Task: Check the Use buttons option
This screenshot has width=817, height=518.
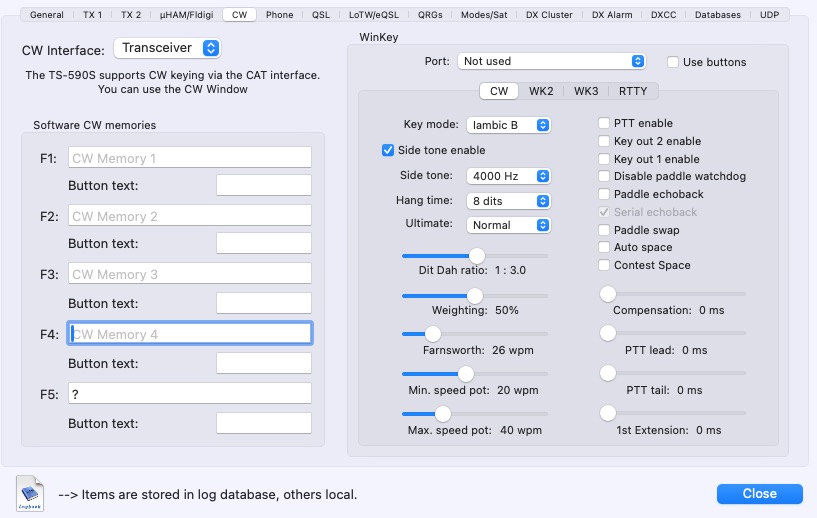Action: click(673, 62)
